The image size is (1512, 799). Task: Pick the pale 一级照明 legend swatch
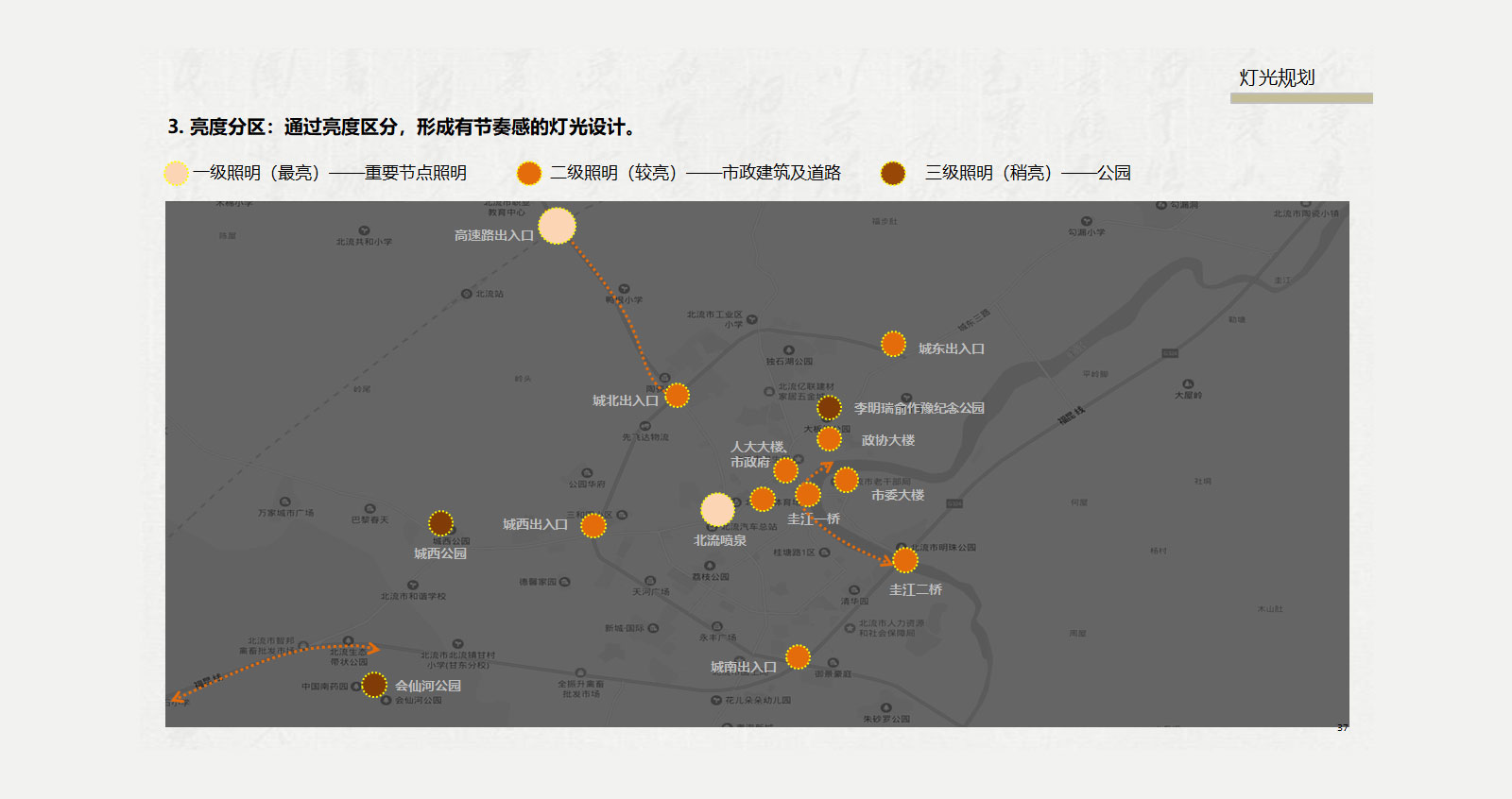(177, 174)
